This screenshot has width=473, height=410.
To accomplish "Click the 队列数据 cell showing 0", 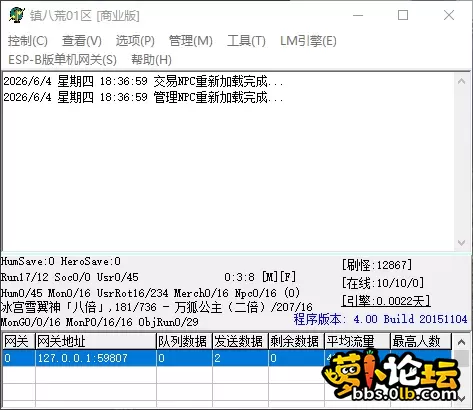I will click(x=184, y=358).
